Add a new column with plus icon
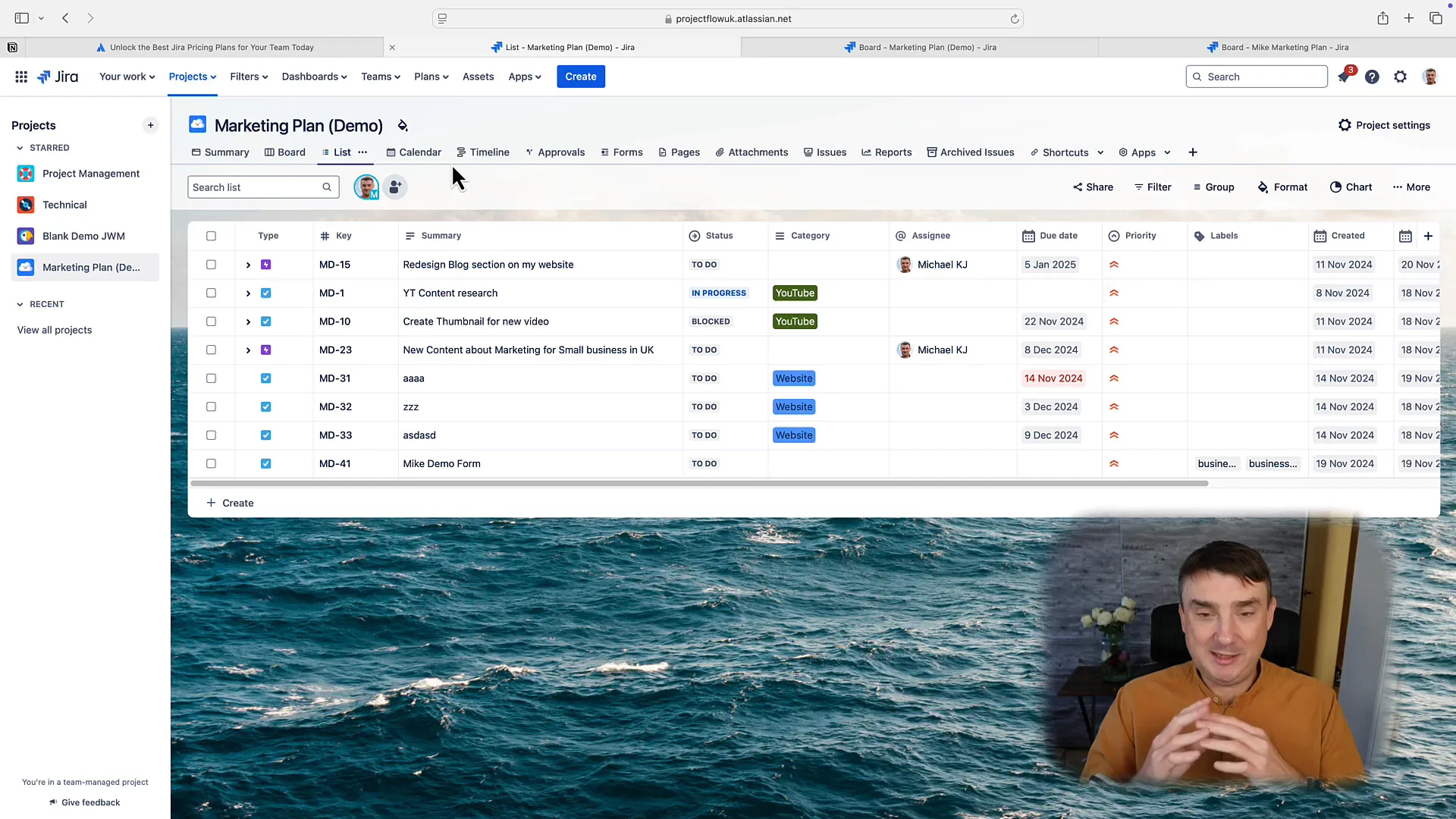The width and height of the screenshot is (1456, 819). [x=1428, y=236]
